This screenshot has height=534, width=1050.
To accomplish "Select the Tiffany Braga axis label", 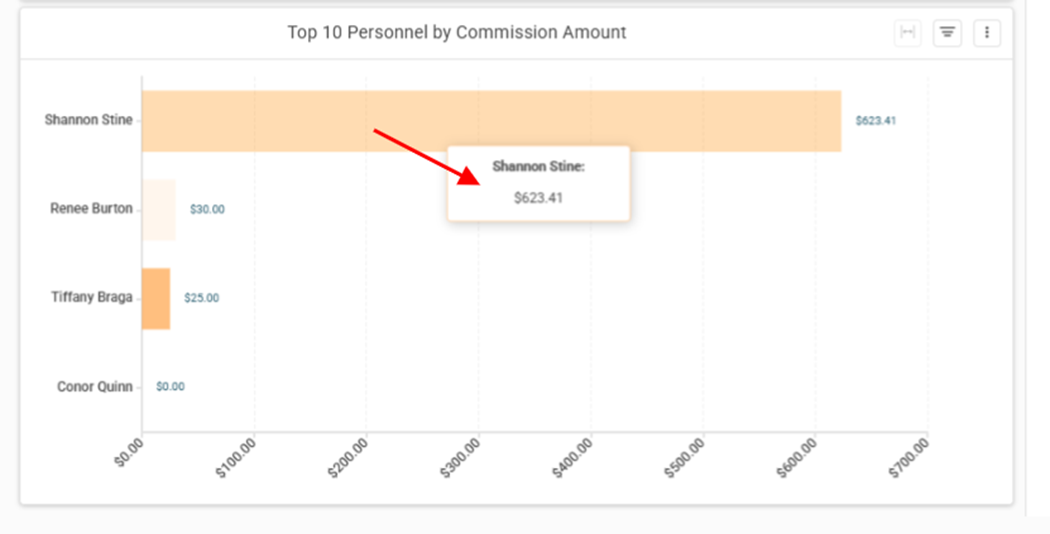I will [92, 297].
